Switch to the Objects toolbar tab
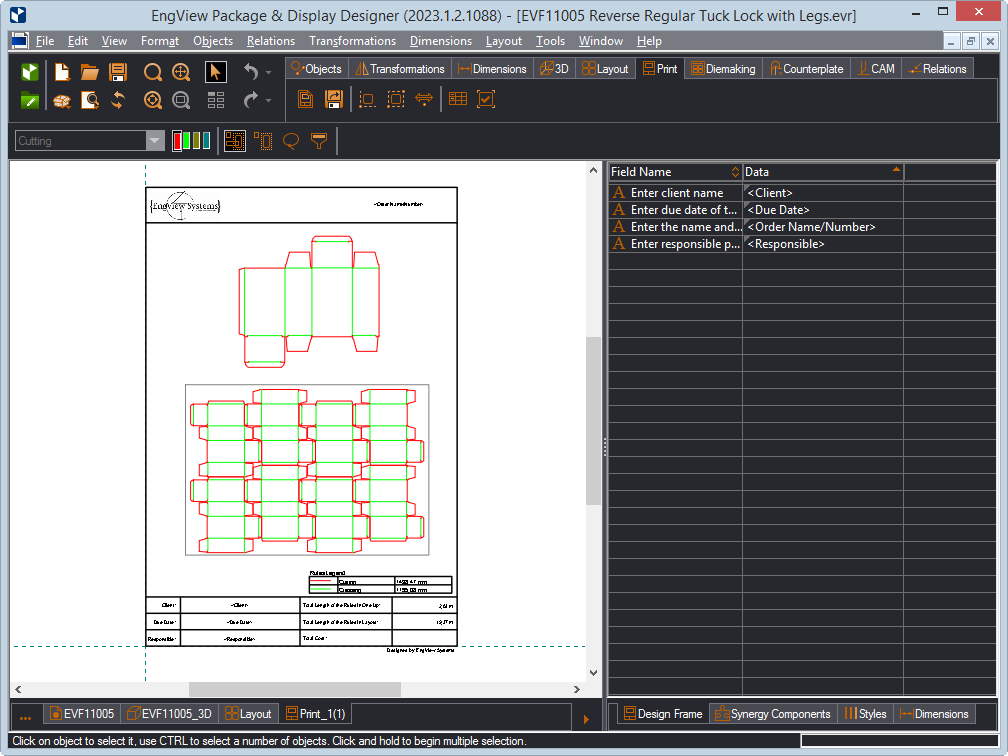Viewport: 1008px width, 756px height. tap(317, 68)
